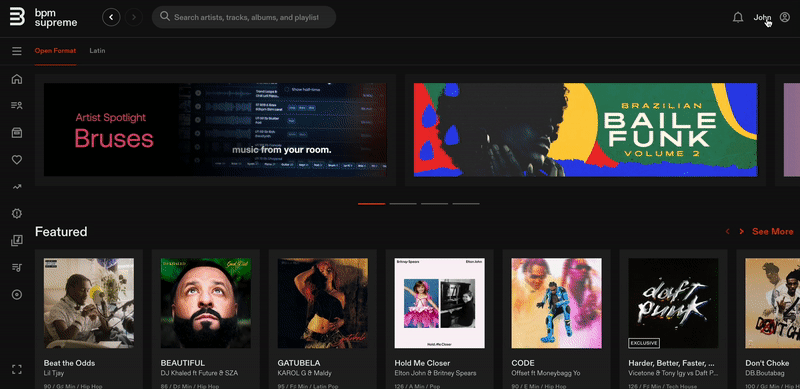This screenshot has height=389, width=800.
Task: Open the crate box sidebar icon
Action: pyautogui.click(x=17, y=133)
